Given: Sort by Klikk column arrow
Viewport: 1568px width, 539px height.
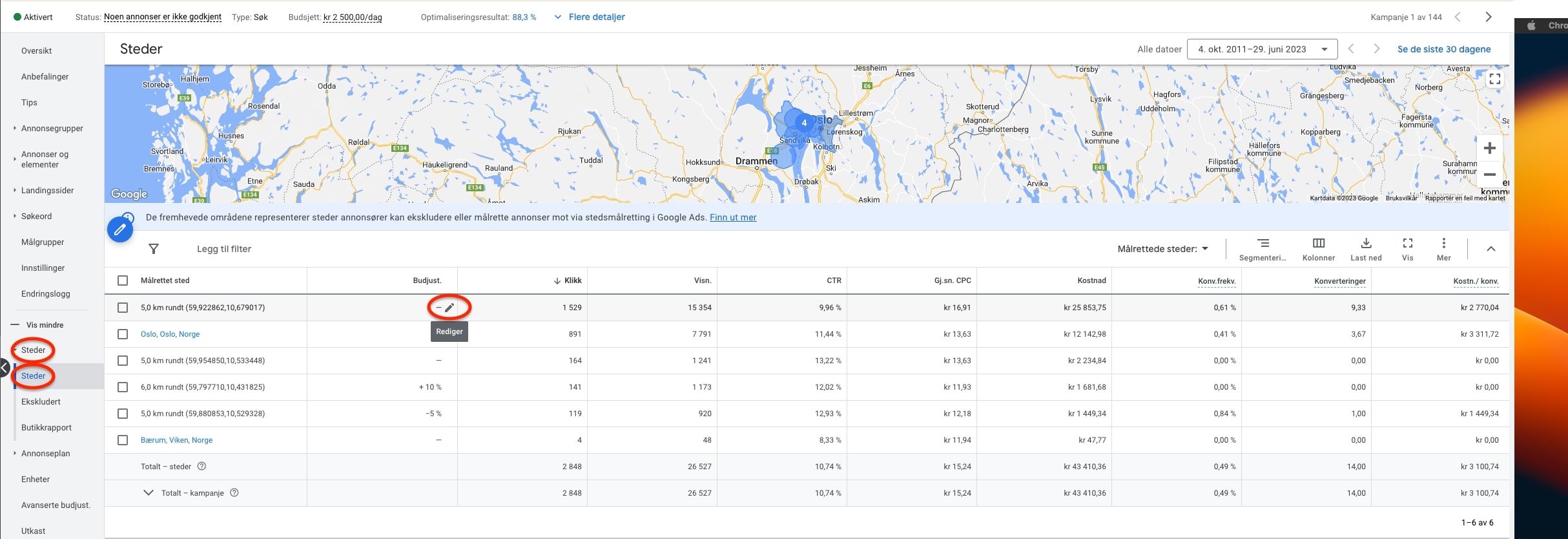Looking at the screenshot, I should (x=557, y=280).
